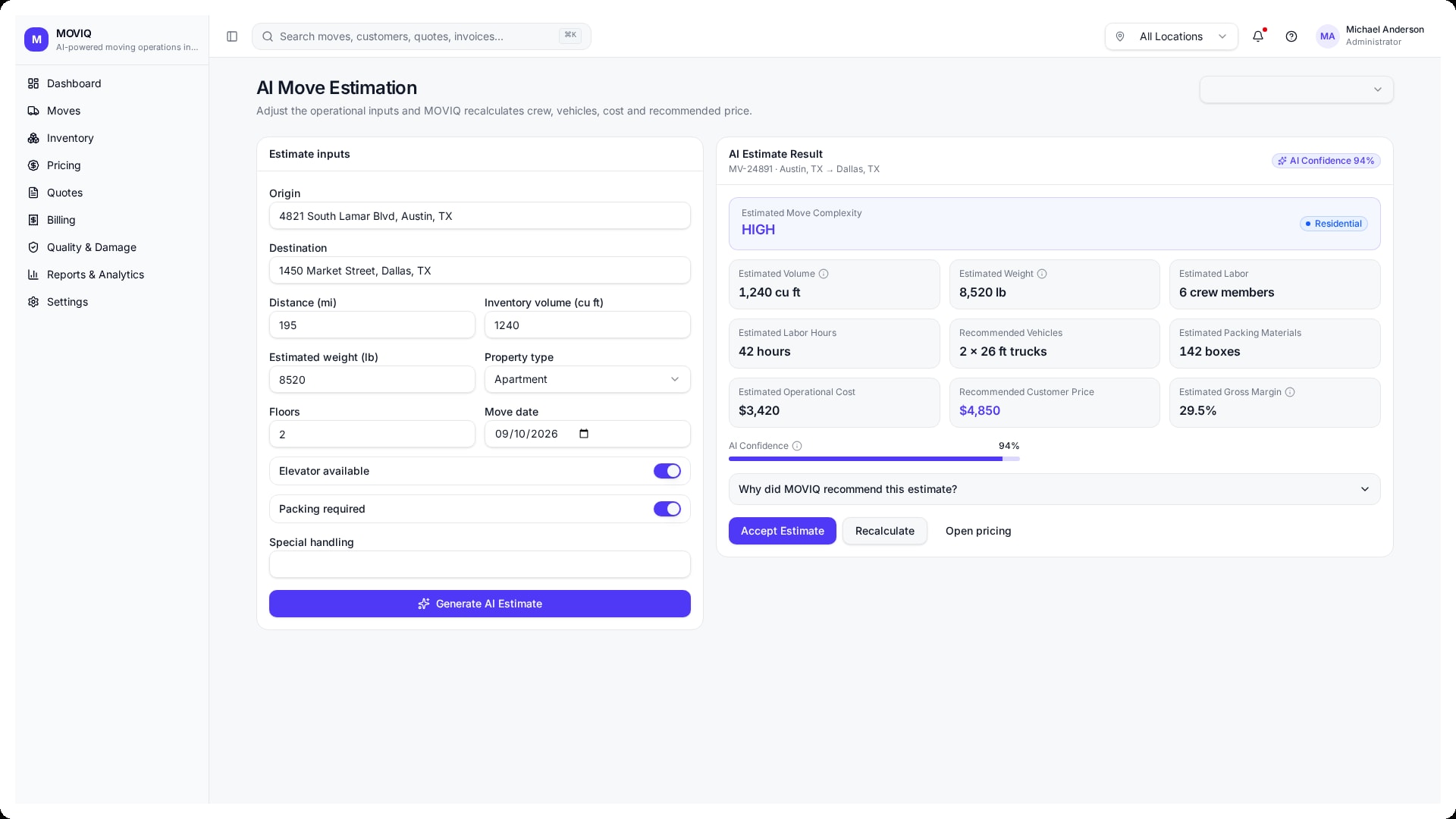Click the Destination address field
Viewport: 1456px width, 819px height.
click(x=480, y=271)
